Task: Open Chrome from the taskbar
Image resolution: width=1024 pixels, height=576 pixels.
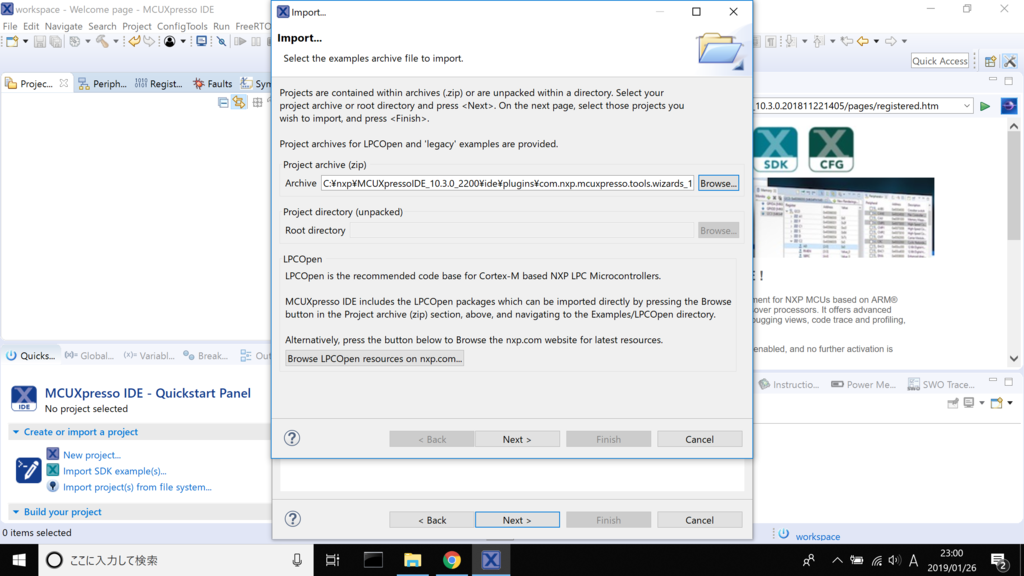Action: (x=451, y=560)
